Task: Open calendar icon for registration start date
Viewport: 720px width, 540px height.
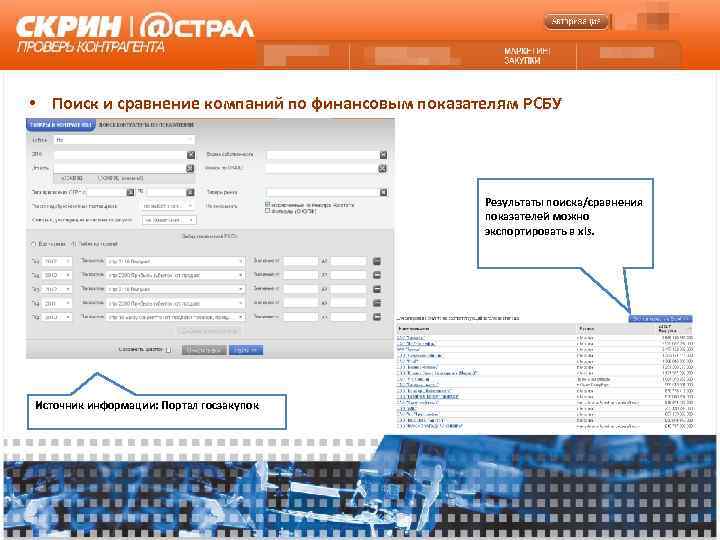Action: pyautogui.click(x=130, y=192)
